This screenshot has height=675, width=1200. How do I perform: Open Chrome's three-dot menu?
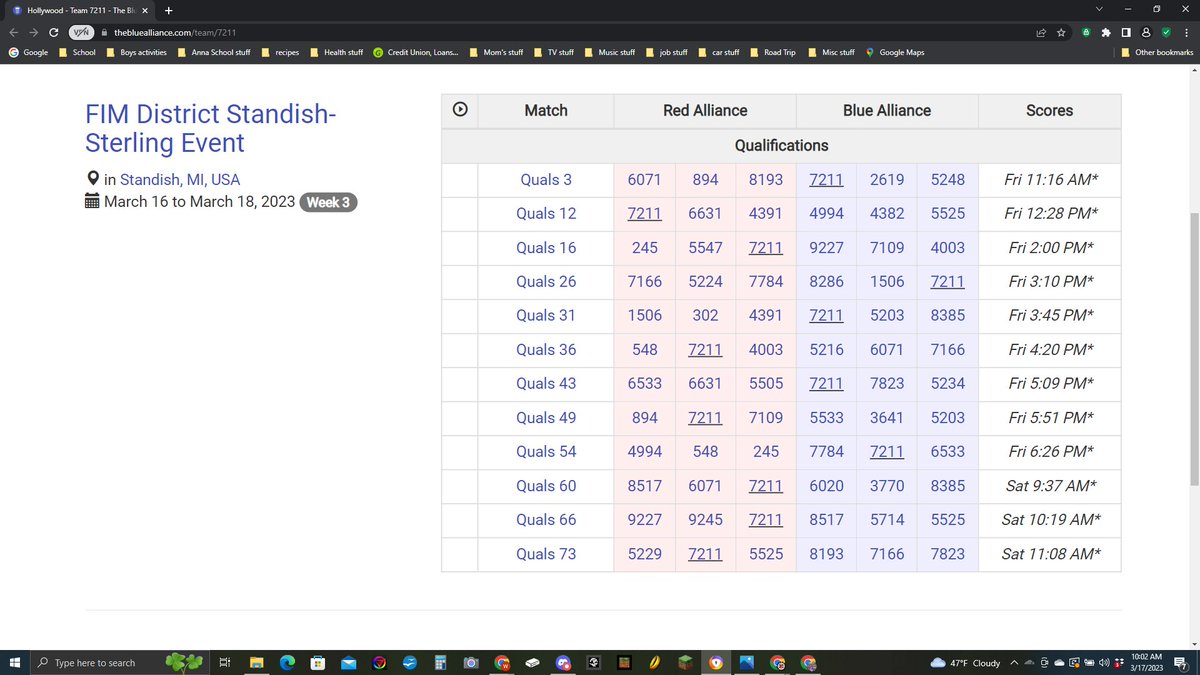1185,32
